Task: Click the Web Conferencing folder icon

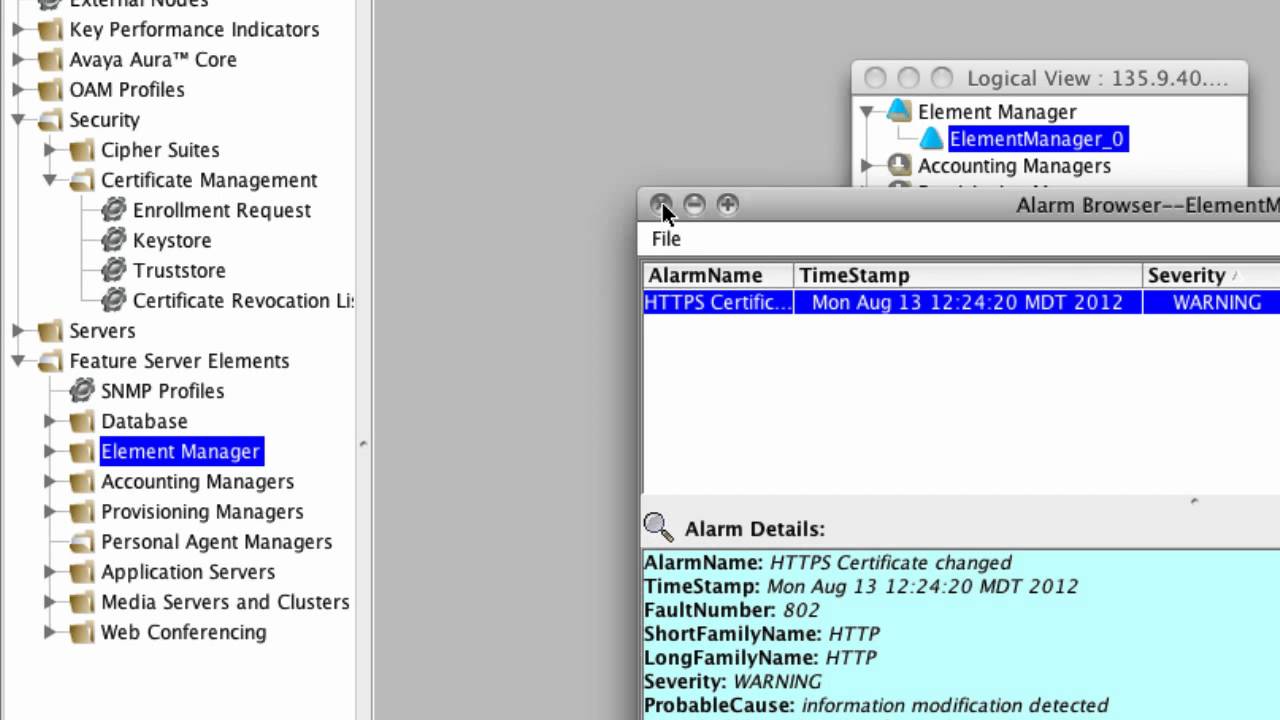Action: [82, 632]
